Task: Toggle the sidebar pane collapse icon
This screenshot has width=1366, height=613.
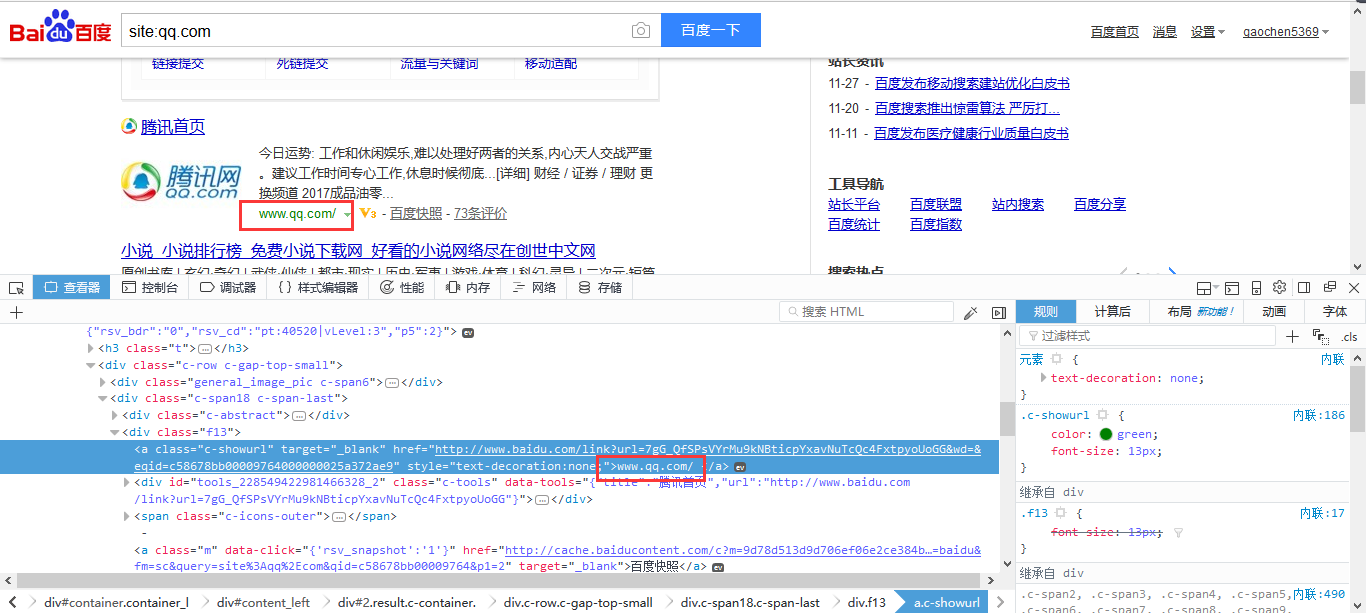Action: (x=998, y=313)
